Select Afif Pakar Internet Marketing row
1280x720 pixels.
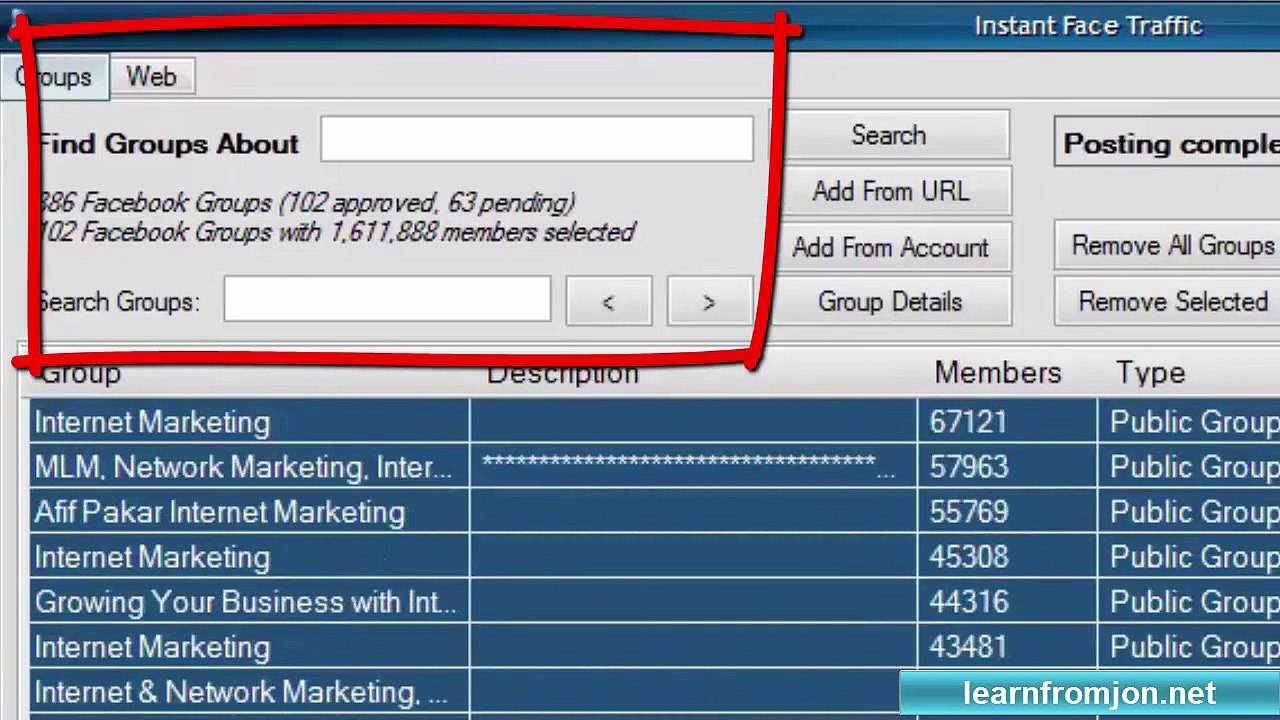654,512
